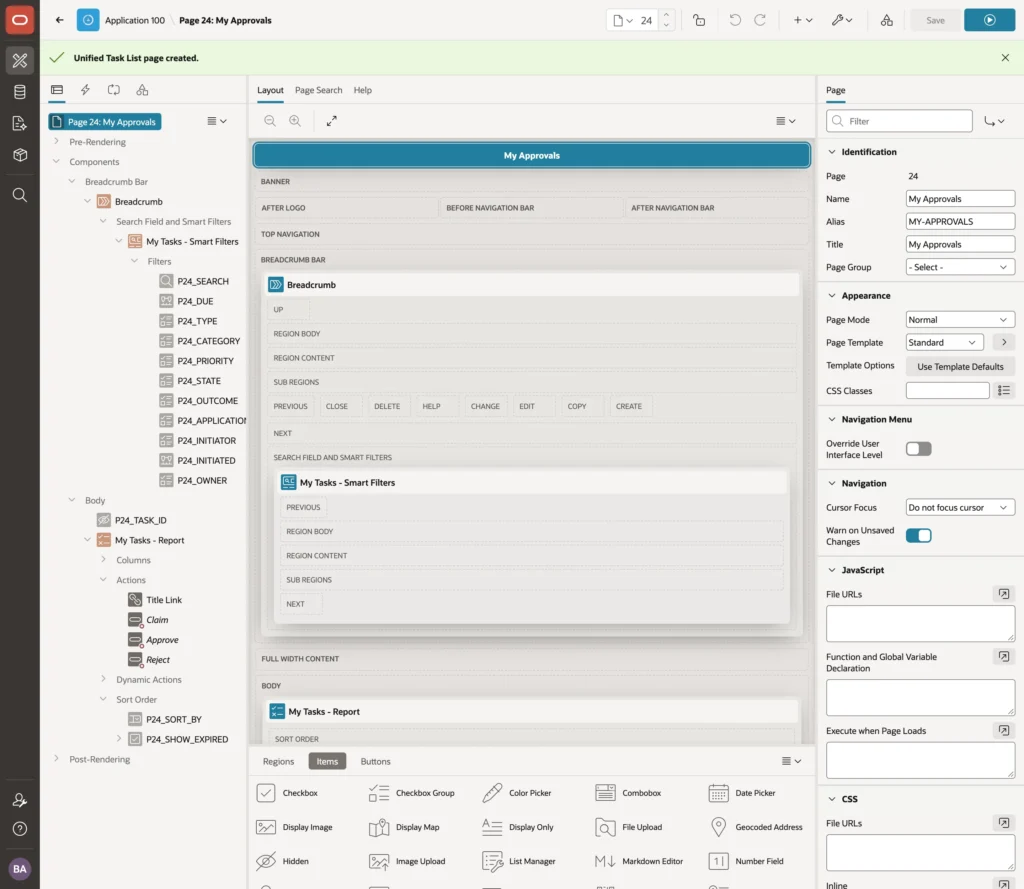Viewport: 1024px width, 889px height.
Task: Click the BA user avatar
Action: click(x=20, y=869)
